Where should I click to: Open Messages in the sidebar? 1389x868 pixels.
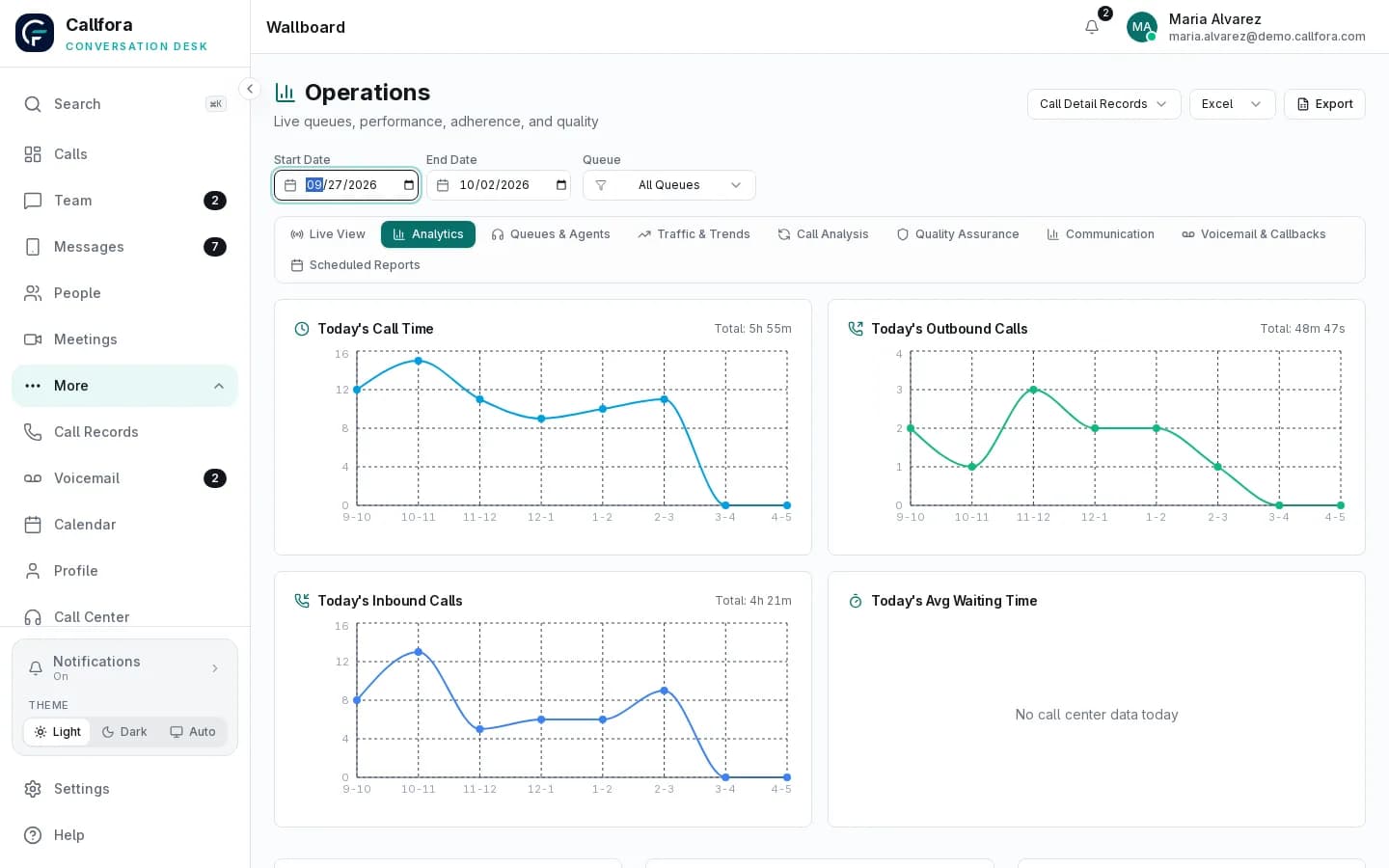(x=124, y=247)
